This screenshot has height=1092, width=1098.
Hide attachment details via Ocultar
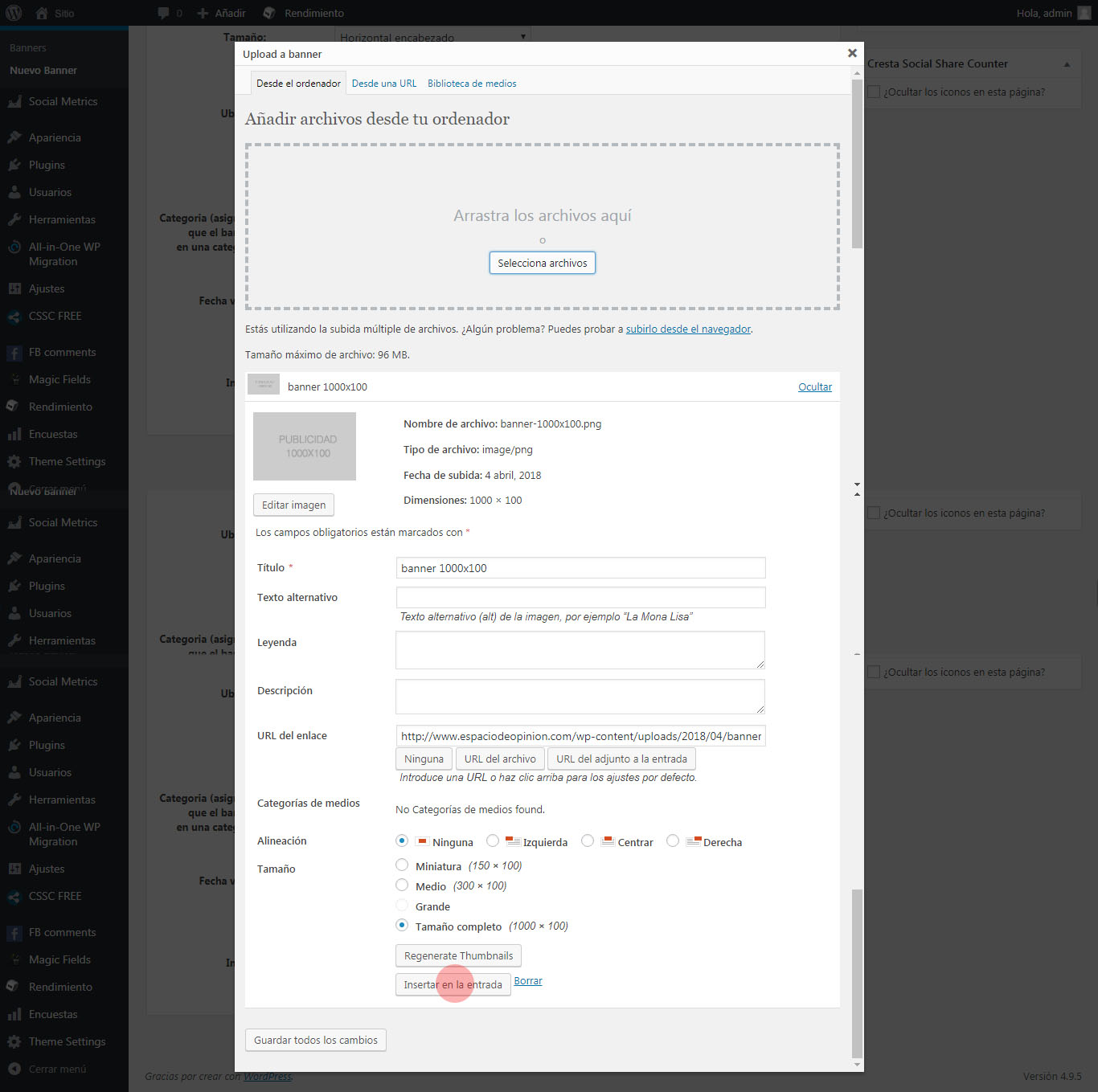814,386
